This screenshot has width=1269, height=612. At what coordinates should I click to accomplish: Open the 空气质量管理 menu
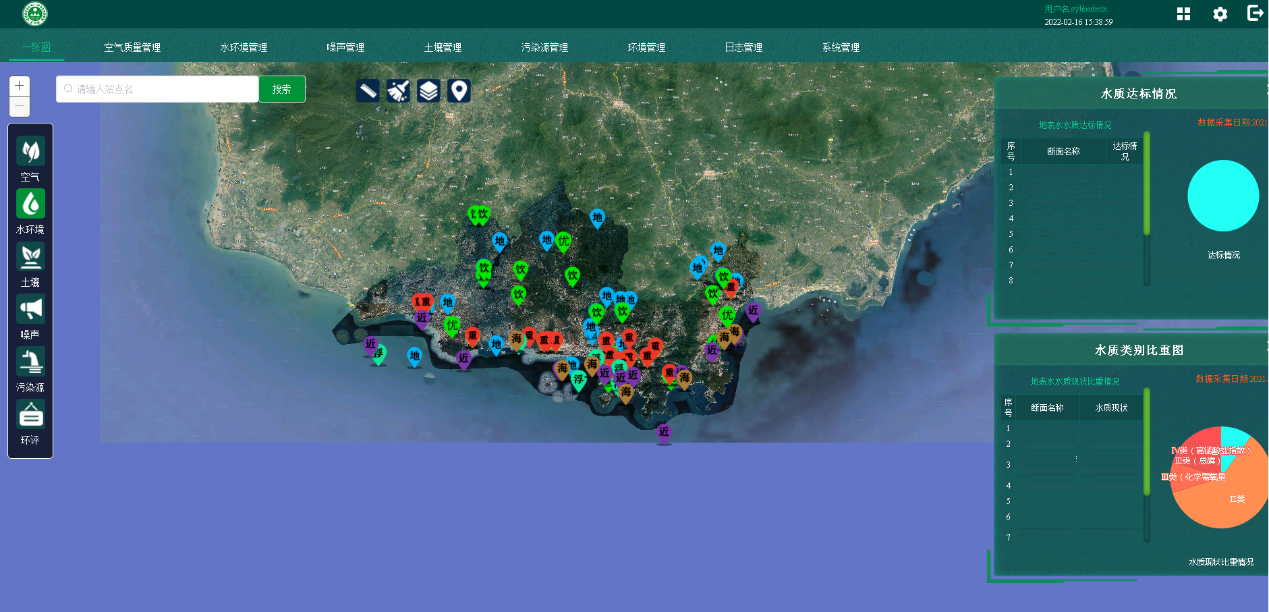(x=132, y=47)
